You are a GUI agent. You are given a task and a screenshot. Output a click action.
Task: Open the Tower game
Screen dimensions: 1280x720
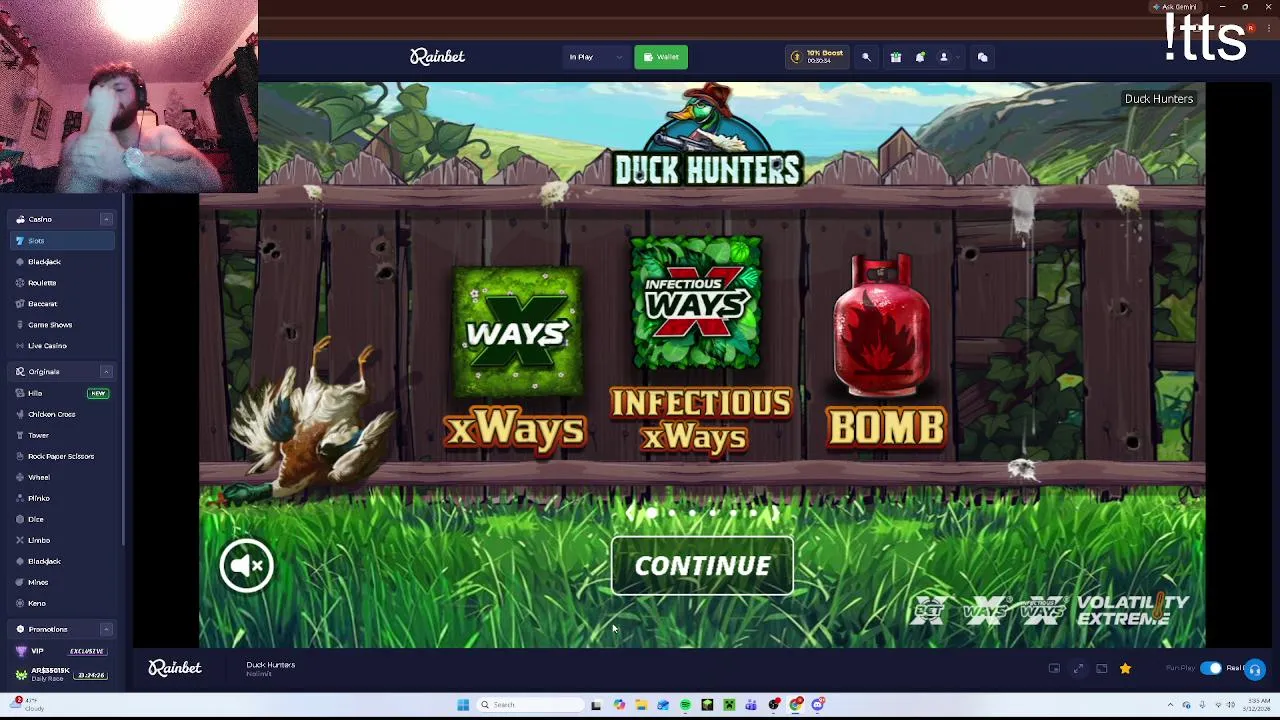[62, 435]
